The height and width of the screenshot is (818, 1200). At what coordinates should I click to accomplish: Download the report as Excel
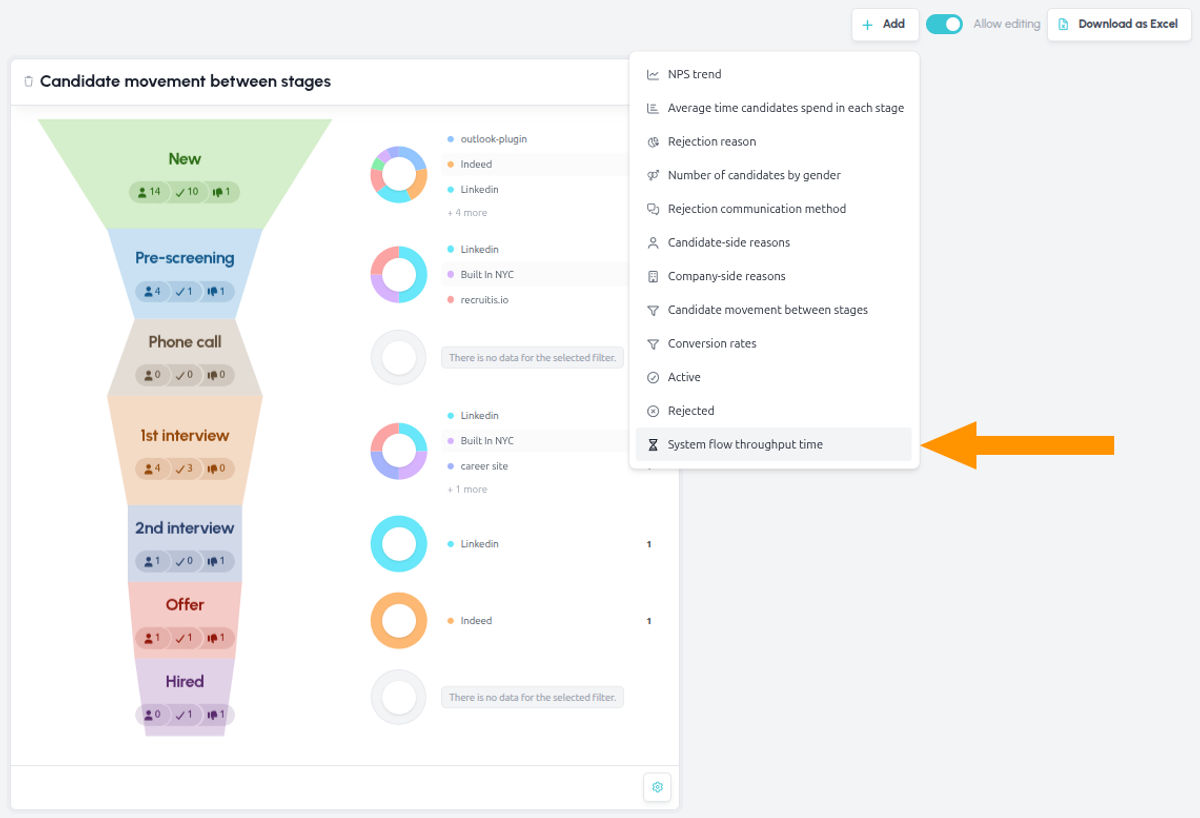1118,24
